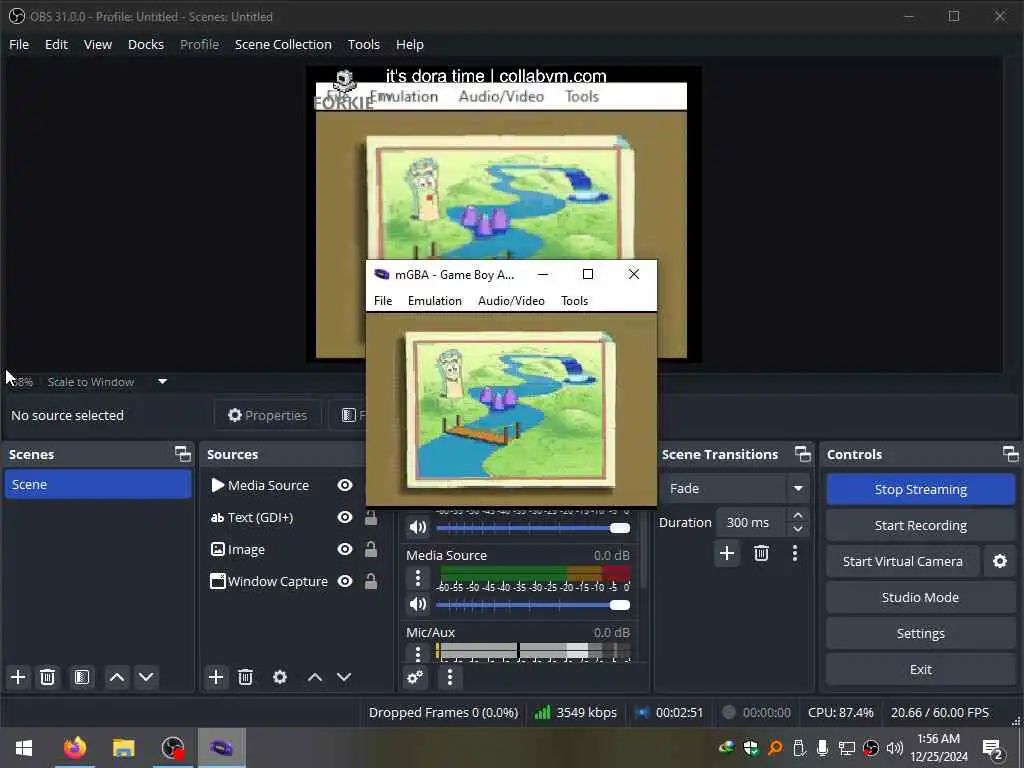1024x768 pixels.
Task: Open source properties with the gear icon in Sources
Action: (280, 677)
